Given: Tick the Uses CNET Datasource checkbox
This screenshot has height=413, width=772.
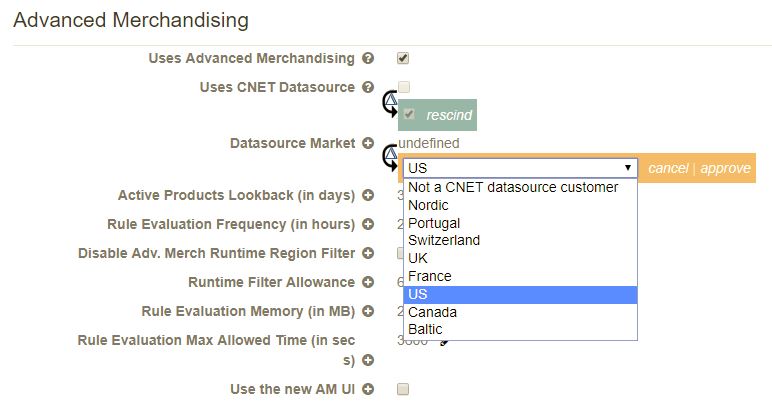Looking at the screenshot, I should (x=404, y=87).
